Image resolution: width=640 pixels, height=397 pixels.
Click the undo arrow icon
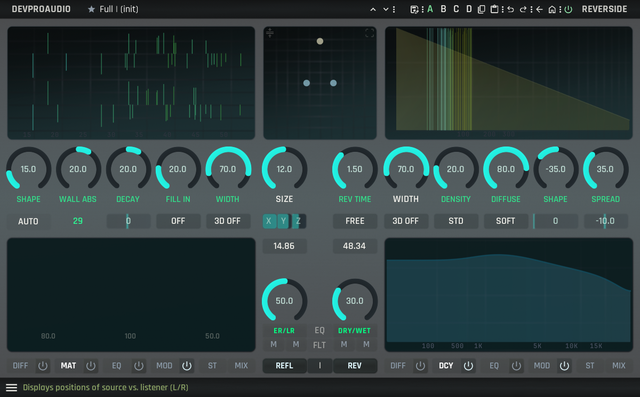511,9
